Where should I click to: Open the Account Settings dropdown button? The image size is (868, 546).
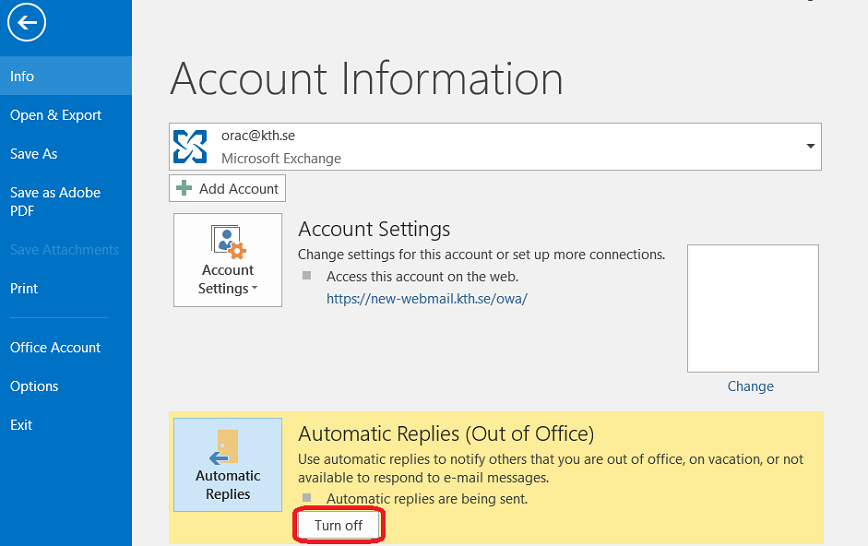[228, 260]
